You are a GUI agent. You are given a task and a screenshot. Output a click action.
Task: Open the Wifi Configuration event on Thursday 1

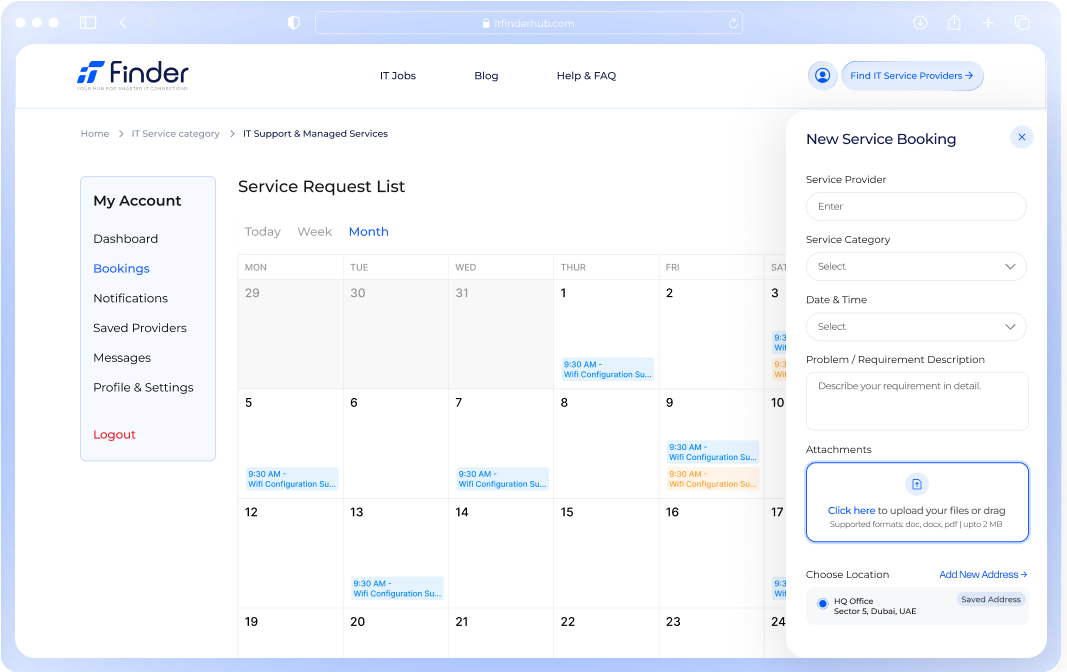[608, 369]
